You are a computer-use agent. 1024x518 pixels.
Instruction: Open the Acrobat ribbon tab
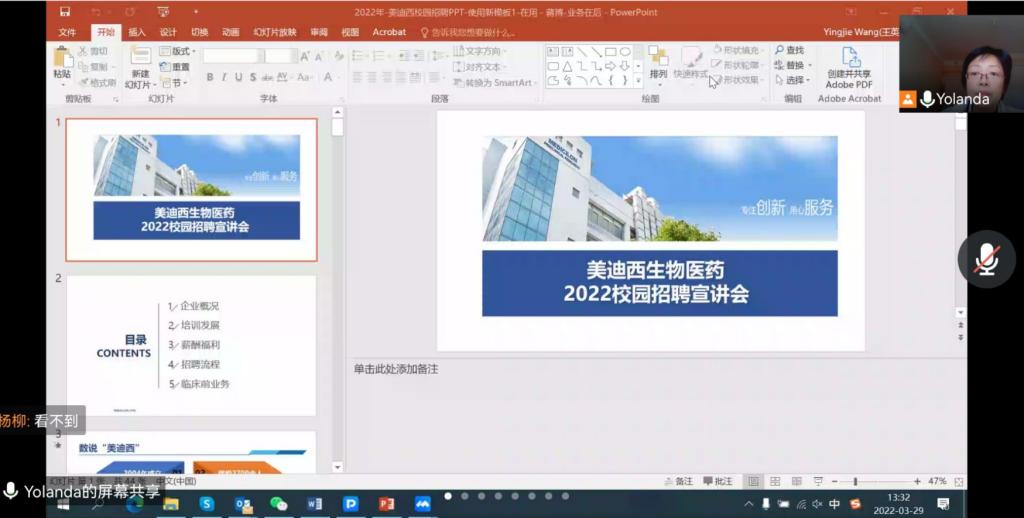389,32
